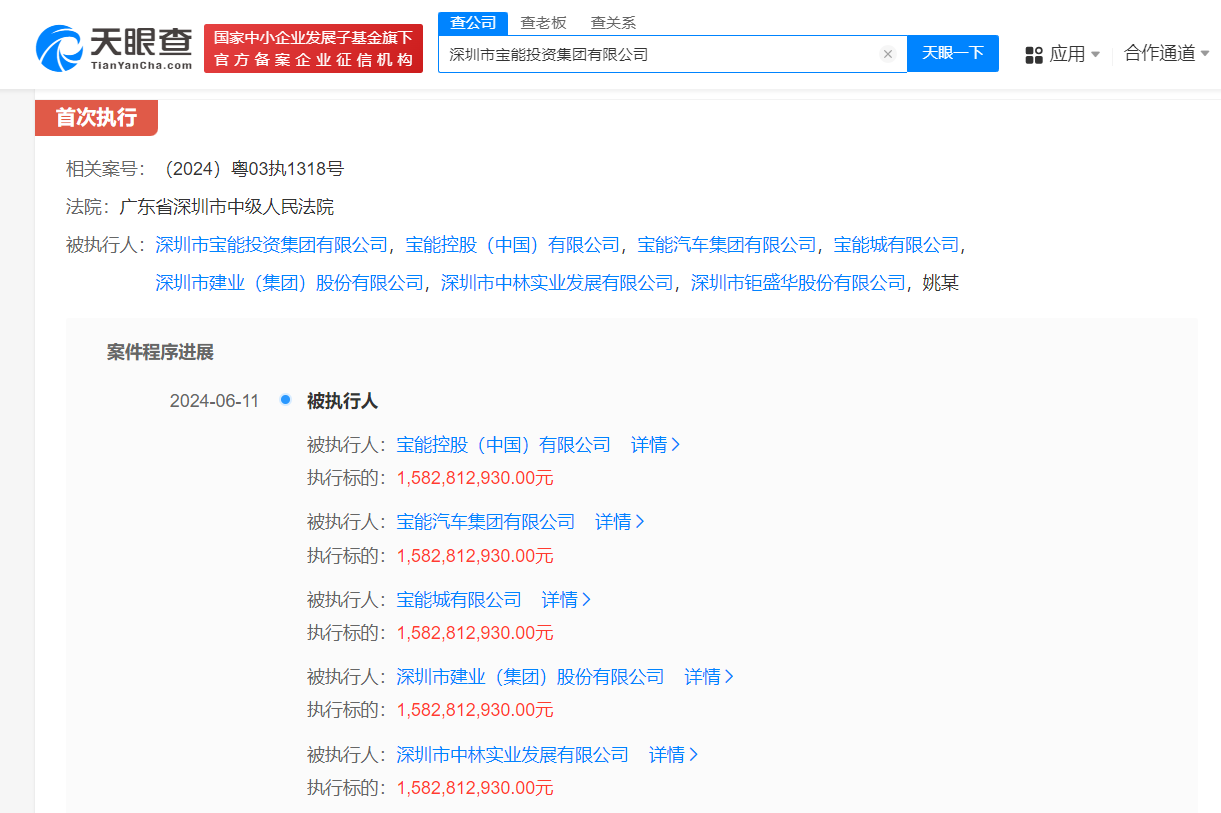Open the TianYanCha logo homepage

pyautogui.click(x=114, y=48)
